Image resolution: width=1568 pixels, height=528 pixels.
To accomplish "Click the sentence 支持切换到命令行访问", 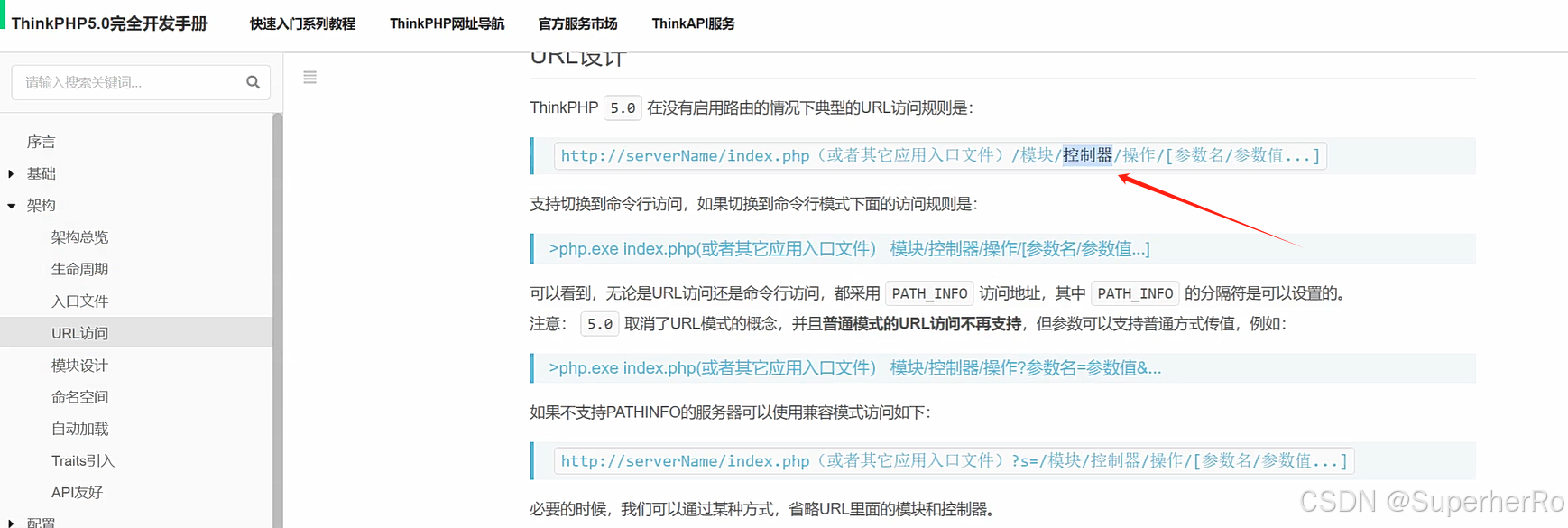I will coord(753,204).
